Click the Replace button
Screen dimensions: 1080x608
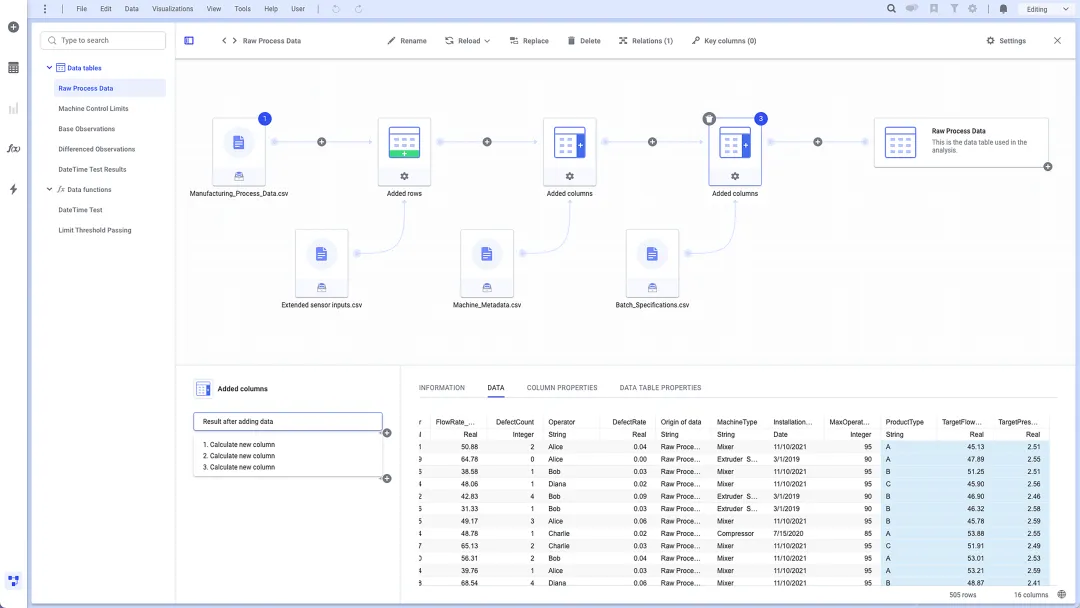coord(529,41)
